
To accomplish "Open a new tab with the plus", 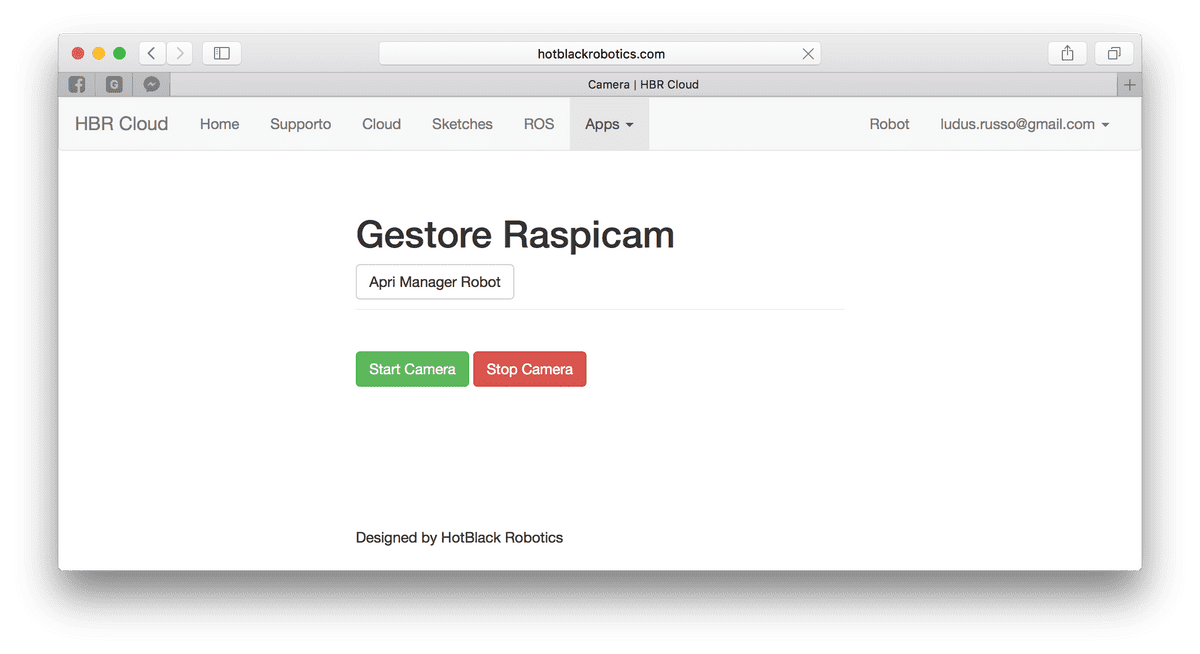I will coord(1129,84).
